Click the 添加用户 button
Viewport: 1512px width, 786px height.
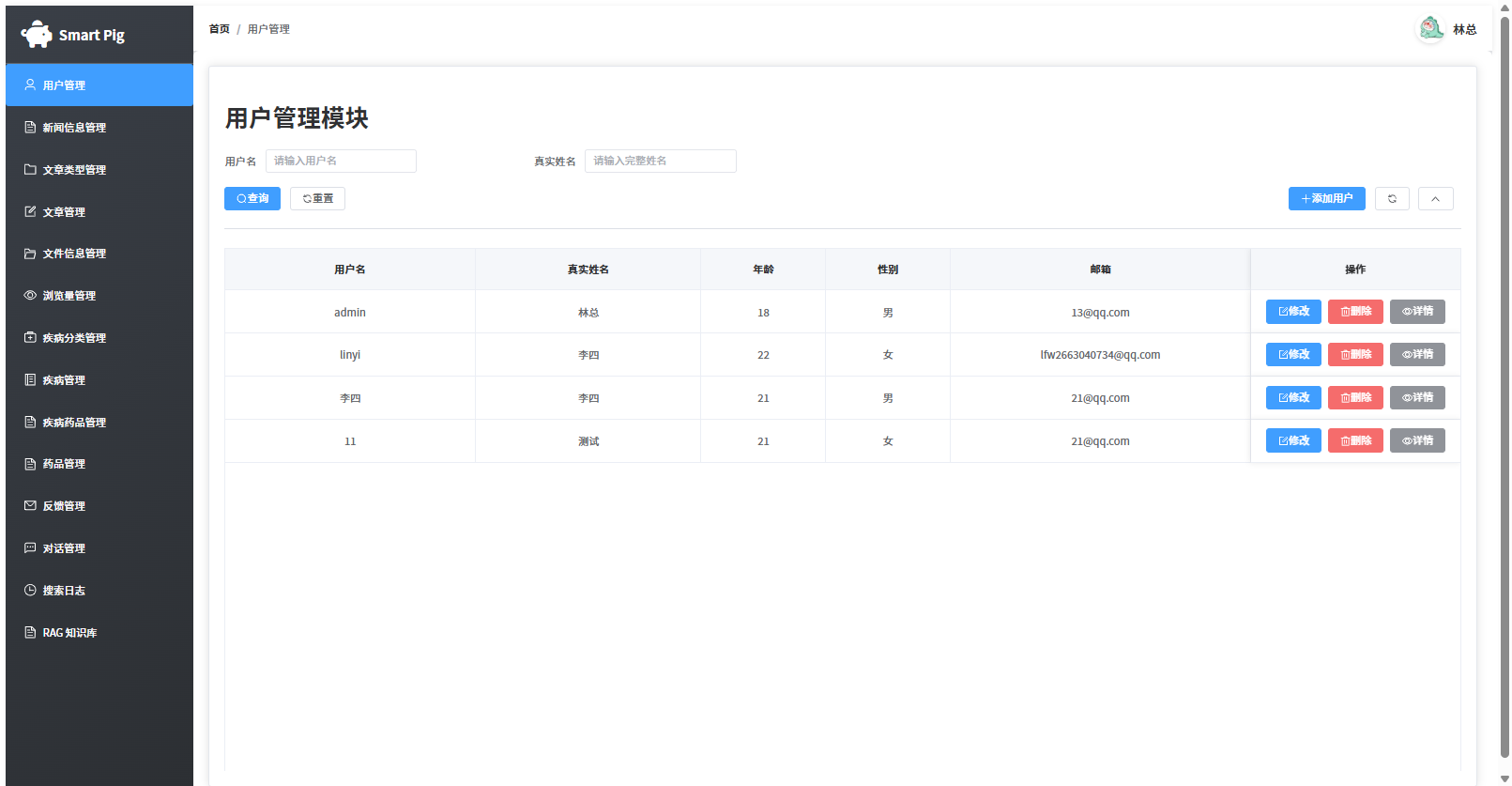(1327, 198)
